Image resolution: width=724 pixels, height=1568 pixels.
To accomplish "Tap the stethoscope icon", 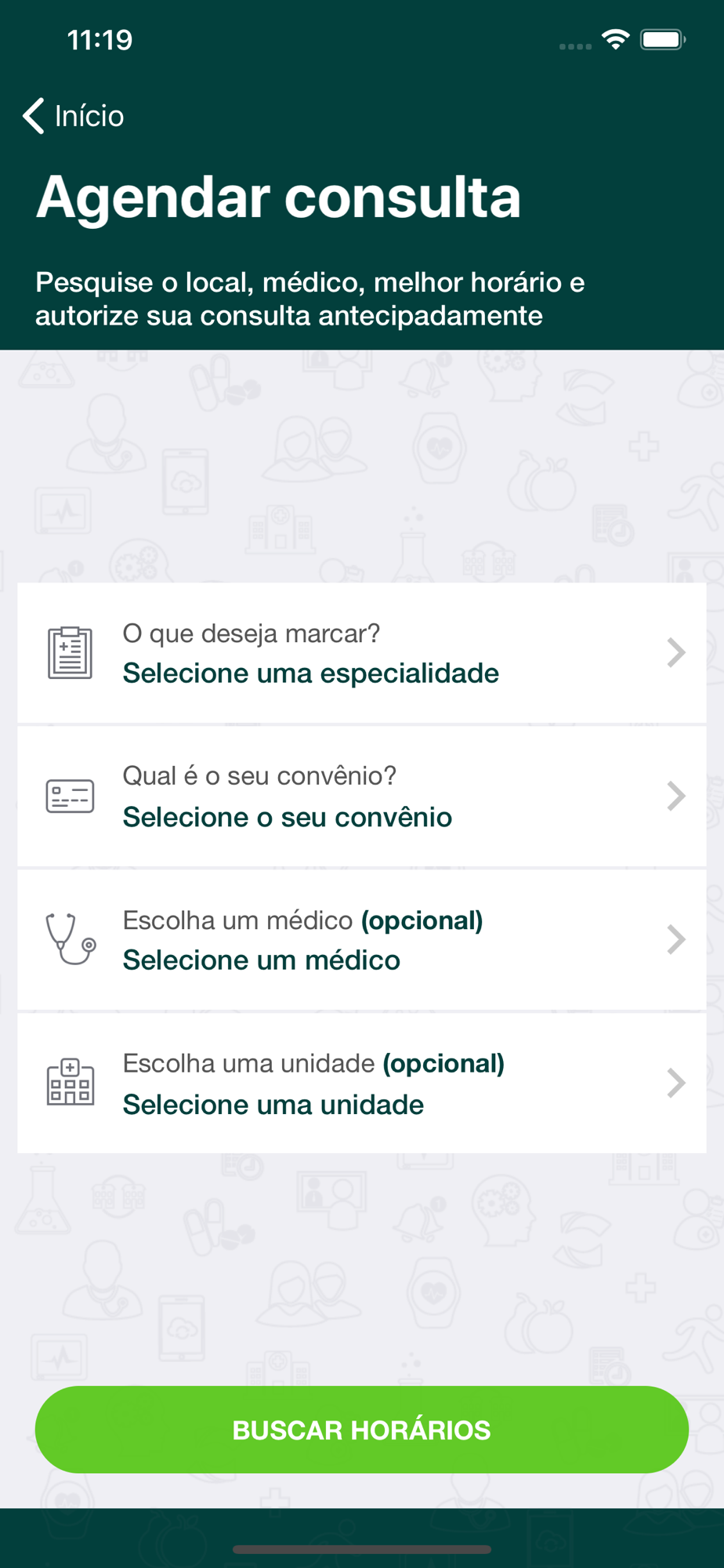I will [x=71, y=939].
